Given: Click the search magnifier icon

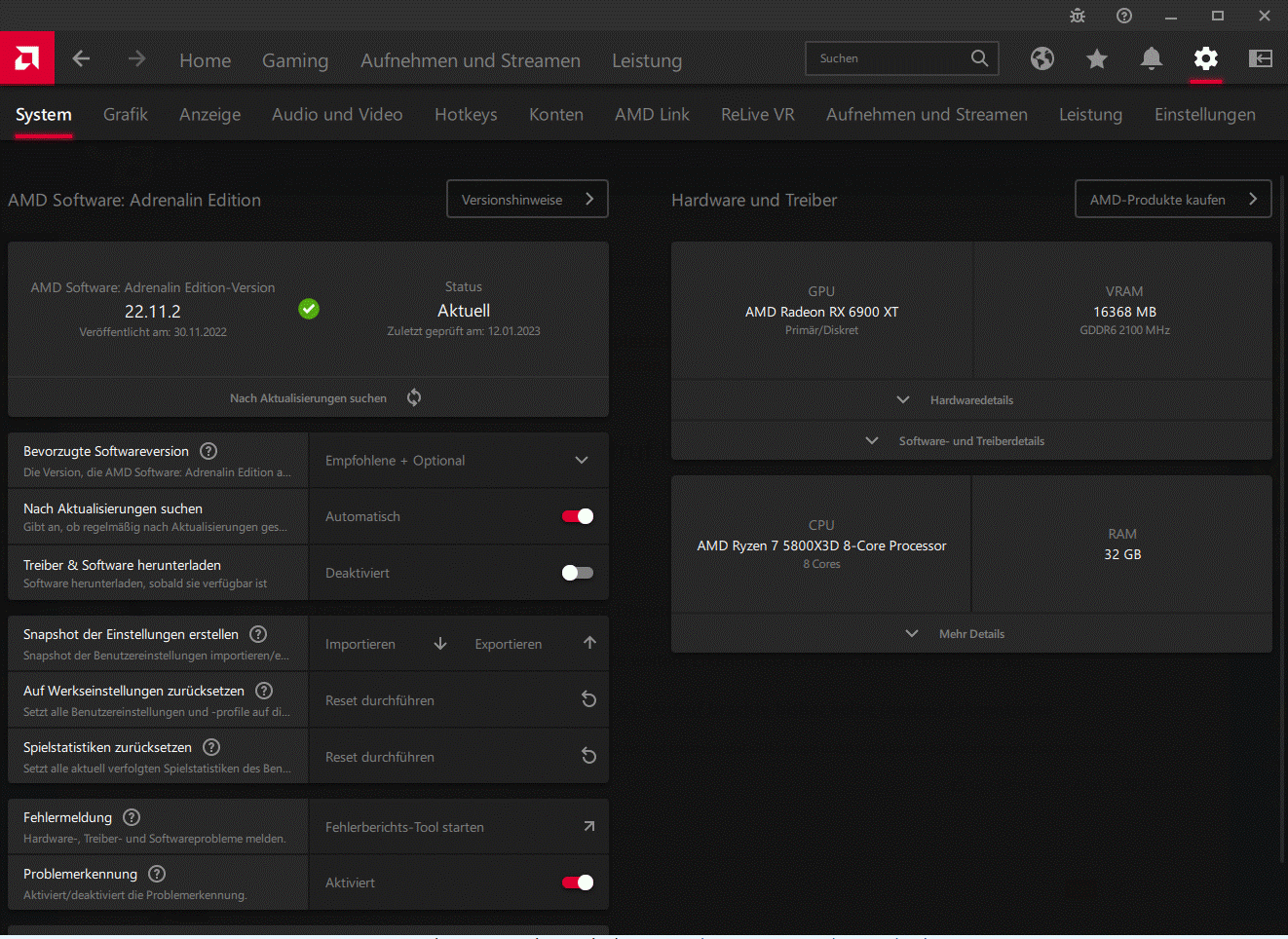Looking at the screenshot, I should (979, 58).
